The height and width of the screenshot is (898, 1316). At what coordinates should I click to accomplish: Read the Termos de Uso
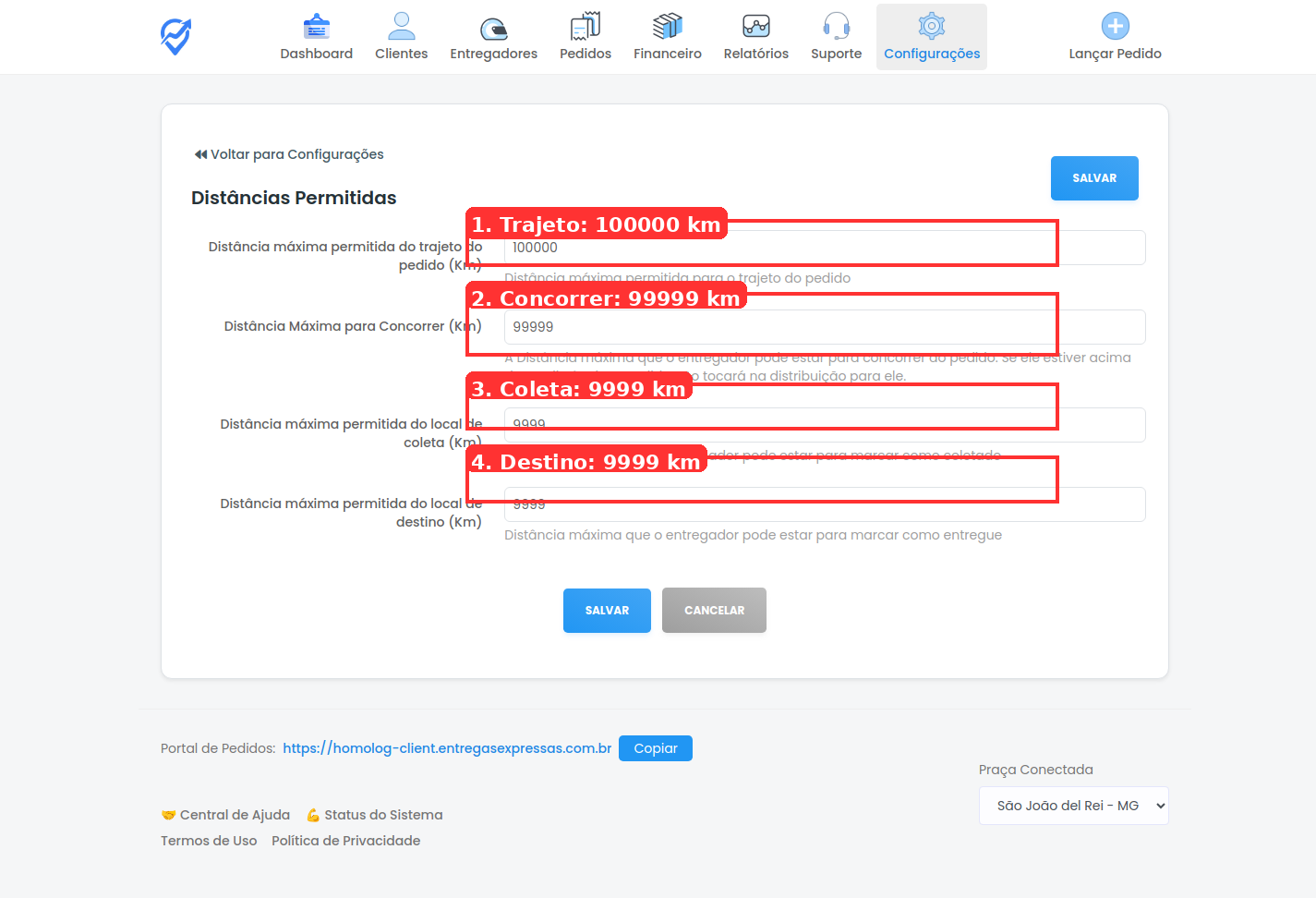[209, 840]
